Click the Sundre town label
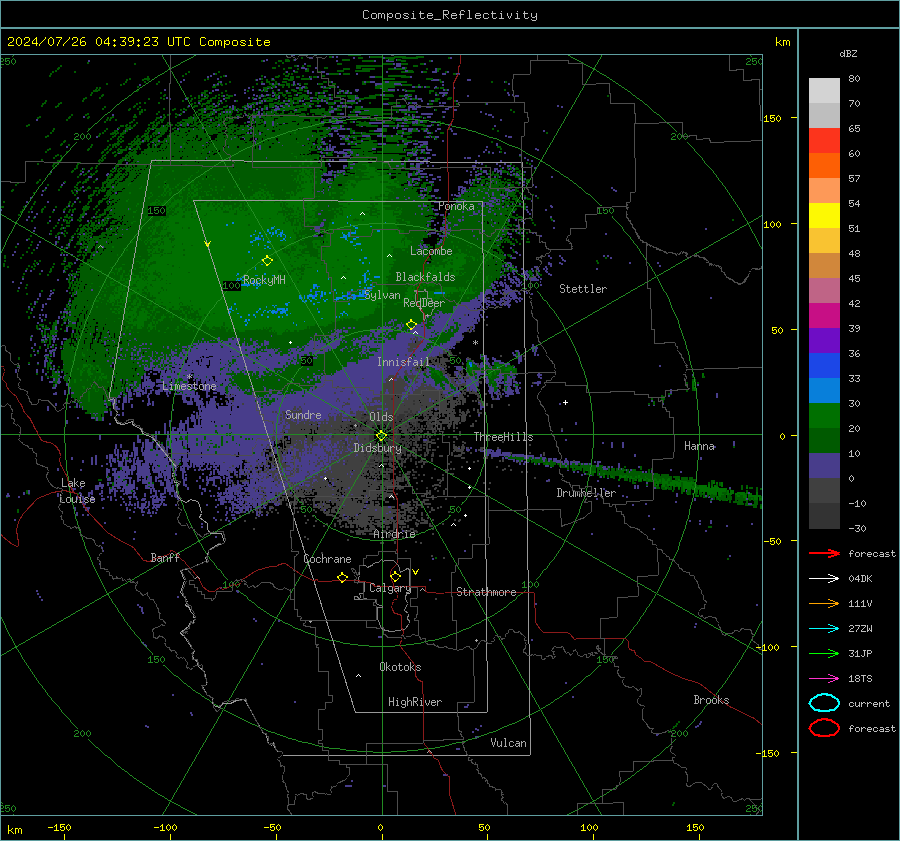The image size is (900, 841). [x=303, y=414]
